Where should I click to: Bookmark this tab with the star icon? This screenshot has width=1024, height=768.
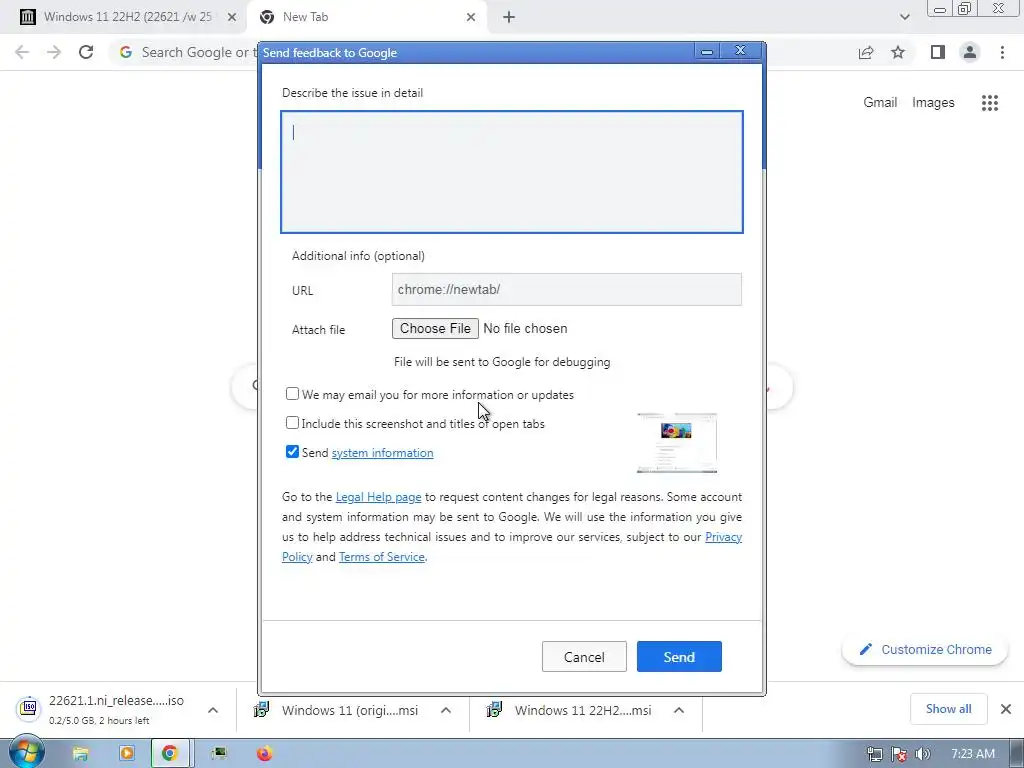click(898, 52)
